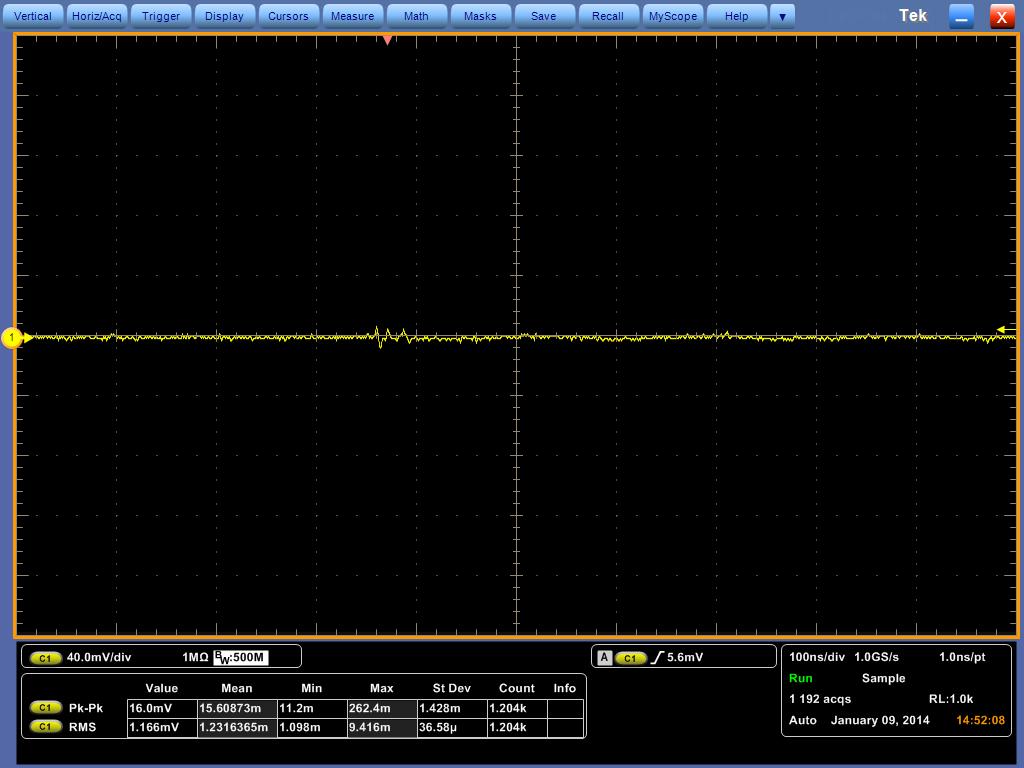Click the trigger A indicator icon
This screenshot has height=768, width=1024.
[604, 658]
